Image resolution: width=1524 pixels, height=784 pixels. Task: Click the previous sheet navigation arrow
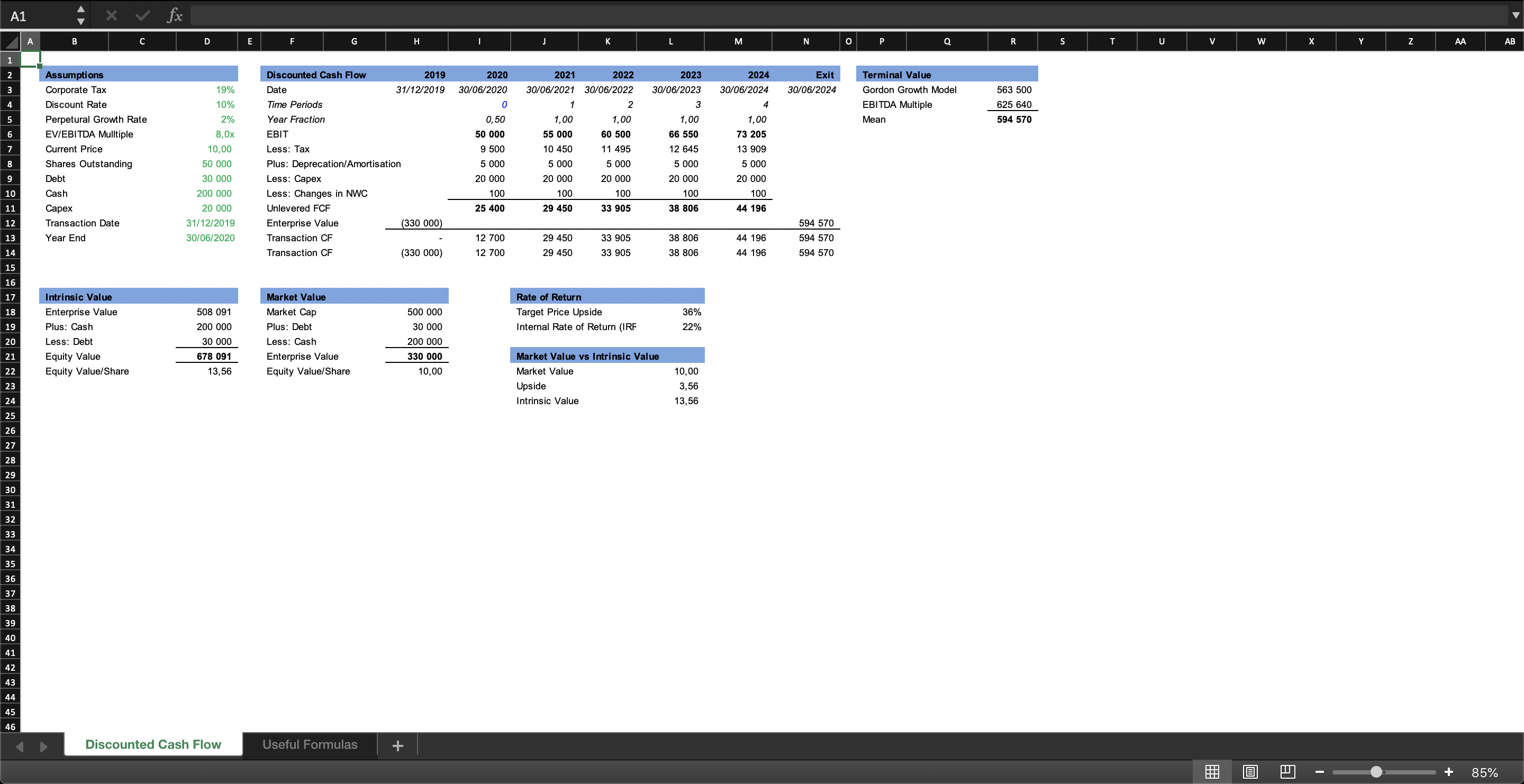click(20, 746)
